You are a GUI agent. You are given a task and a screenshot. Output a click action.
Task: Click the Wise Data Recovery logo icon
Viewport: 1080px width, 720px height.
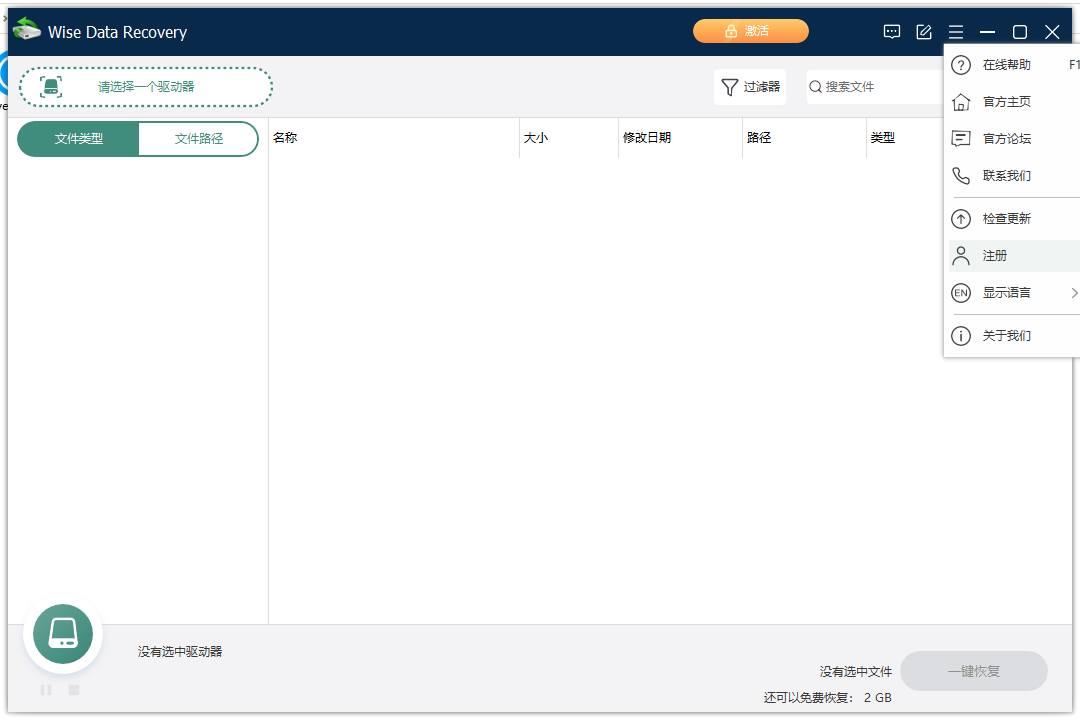[27, 31]
